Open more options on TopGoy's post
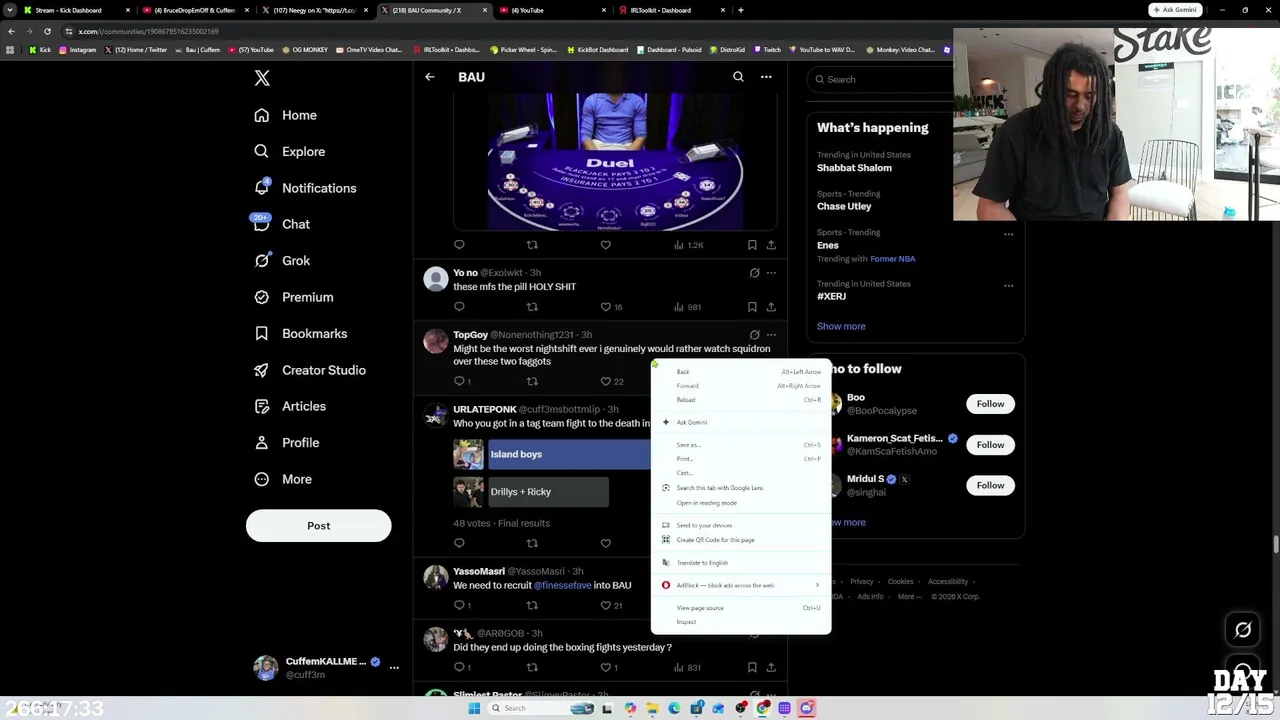This screenshot has width=1280, height=720. pos(771,335)
